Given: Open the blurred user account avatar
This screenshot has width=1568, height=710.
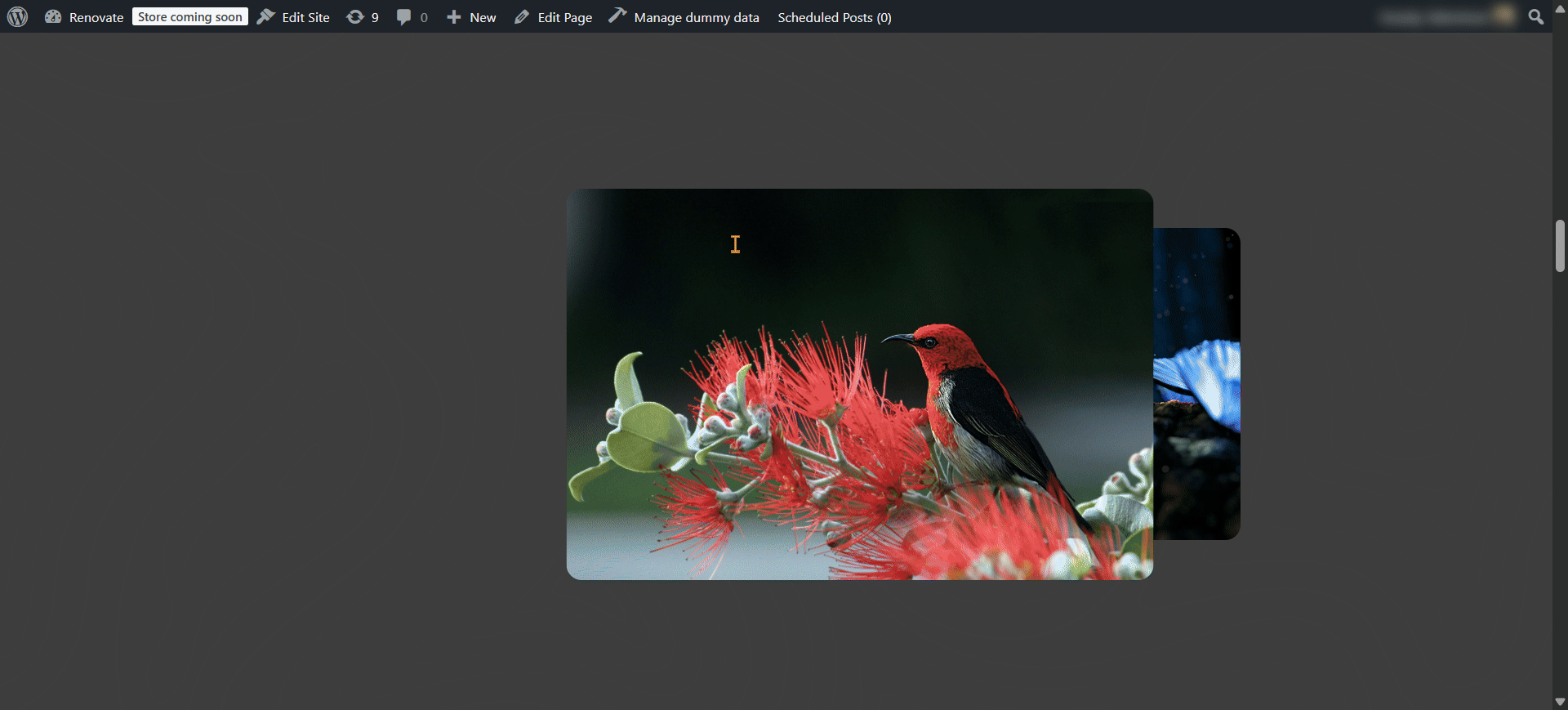Looking at the screenshot, I should pos(1502,16).
